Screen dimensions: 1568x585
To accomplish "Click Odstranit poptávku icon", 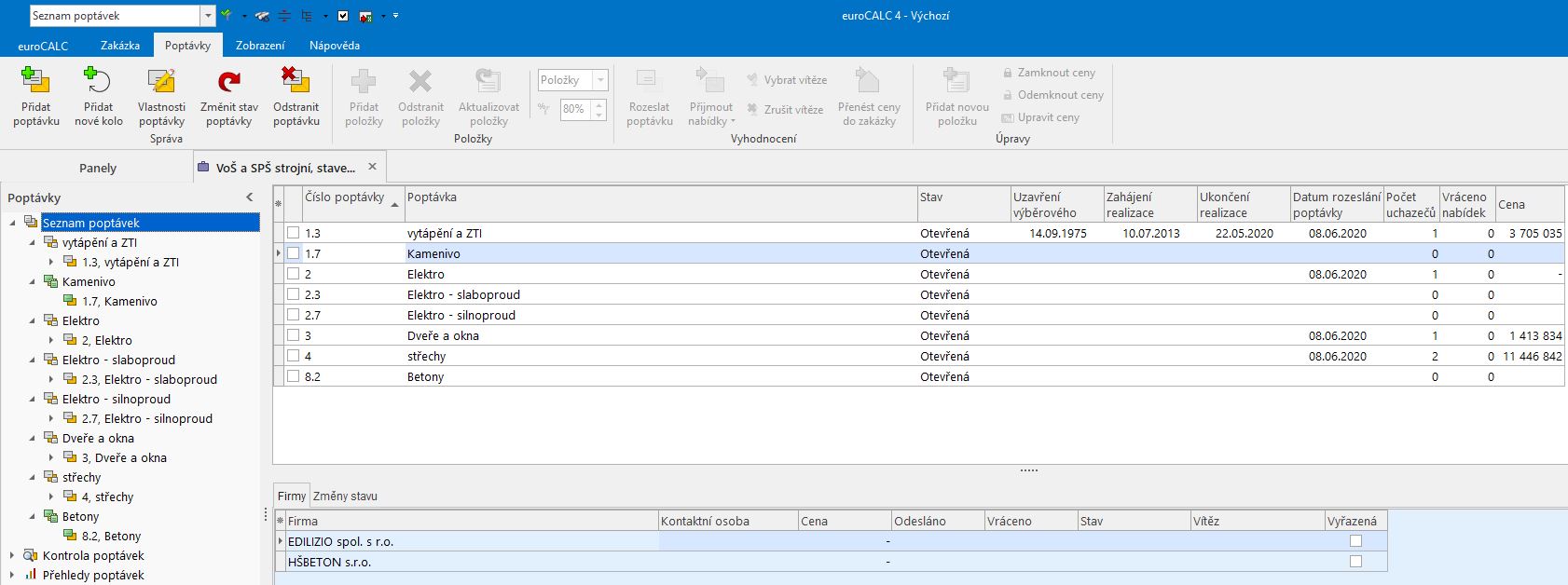I will pos(296,81).
